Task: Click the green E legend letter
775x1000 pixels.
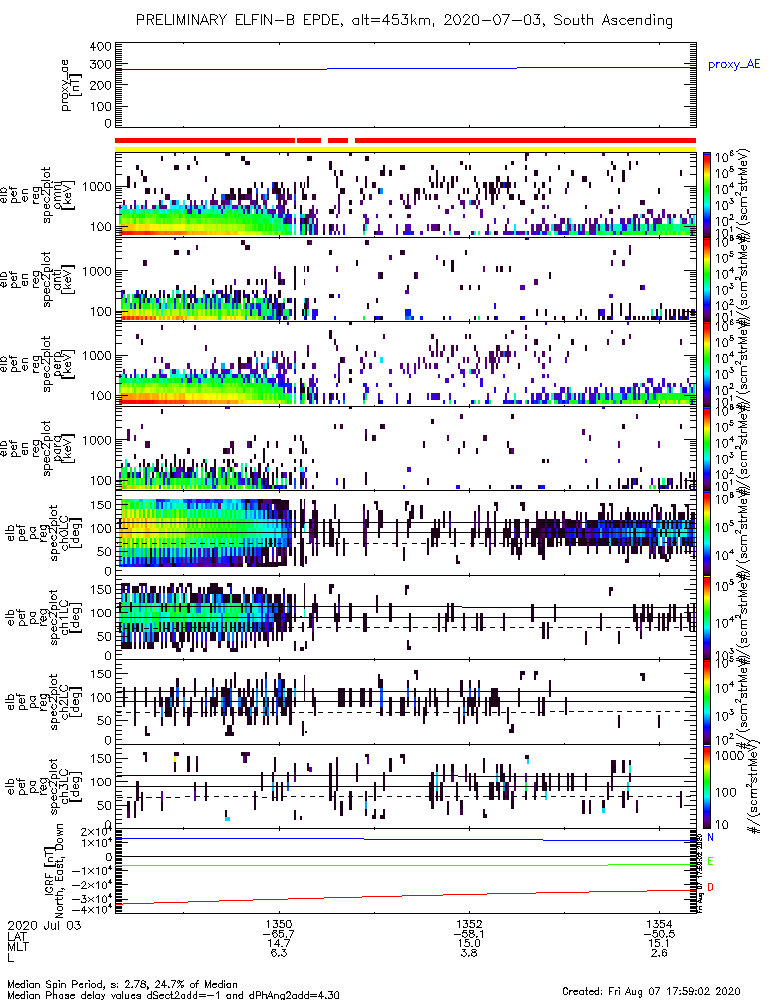Action: tap(710, 862)
